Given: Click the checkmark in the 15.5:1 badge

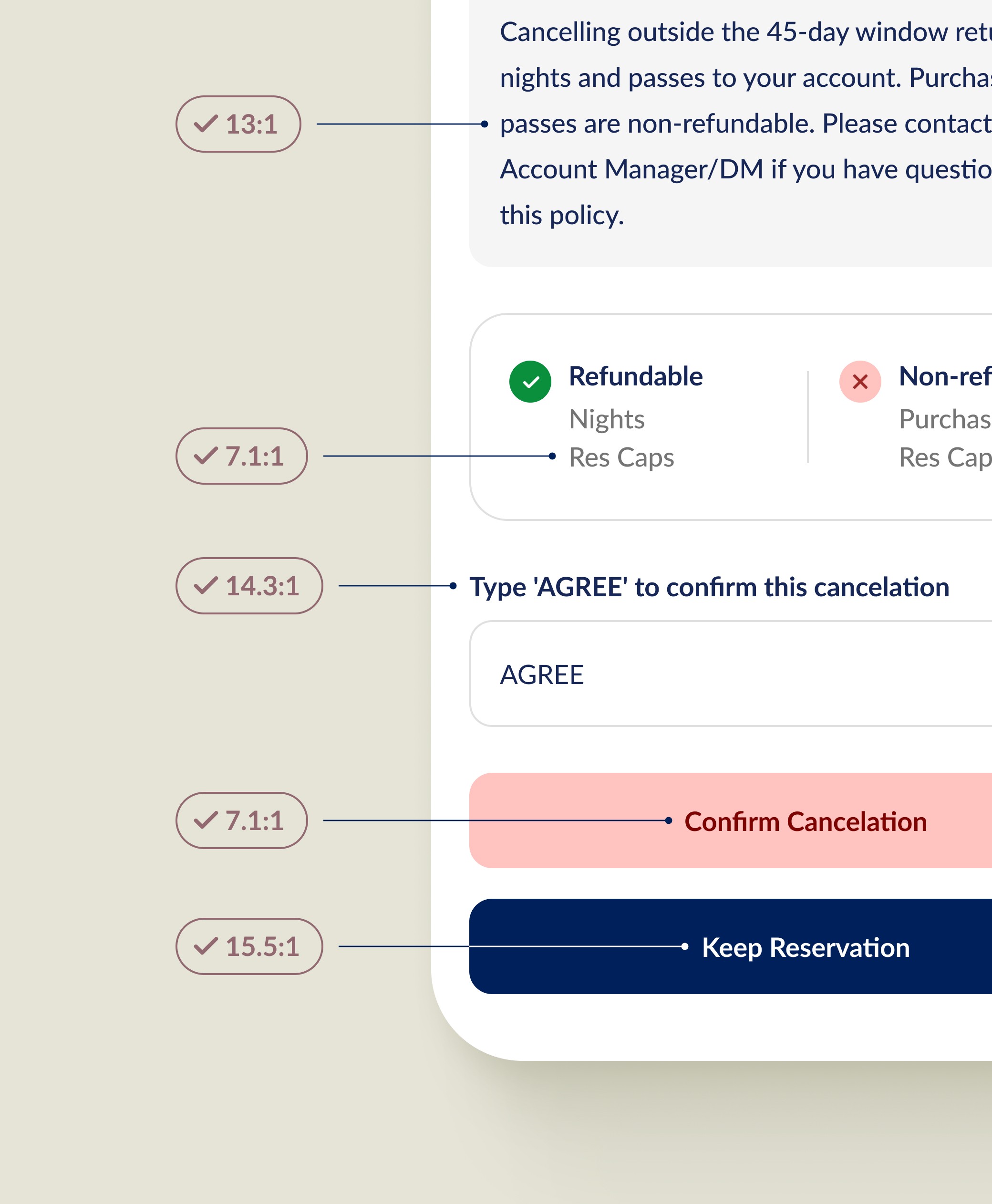Looking at the screenshot, I should 206,946.
